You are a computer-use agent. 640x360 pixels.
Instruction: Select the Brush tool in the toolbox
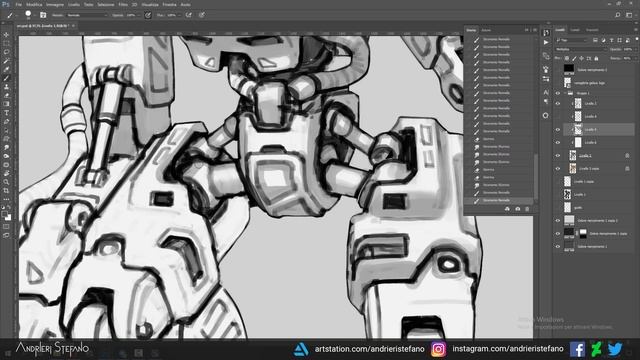(6, 78)
